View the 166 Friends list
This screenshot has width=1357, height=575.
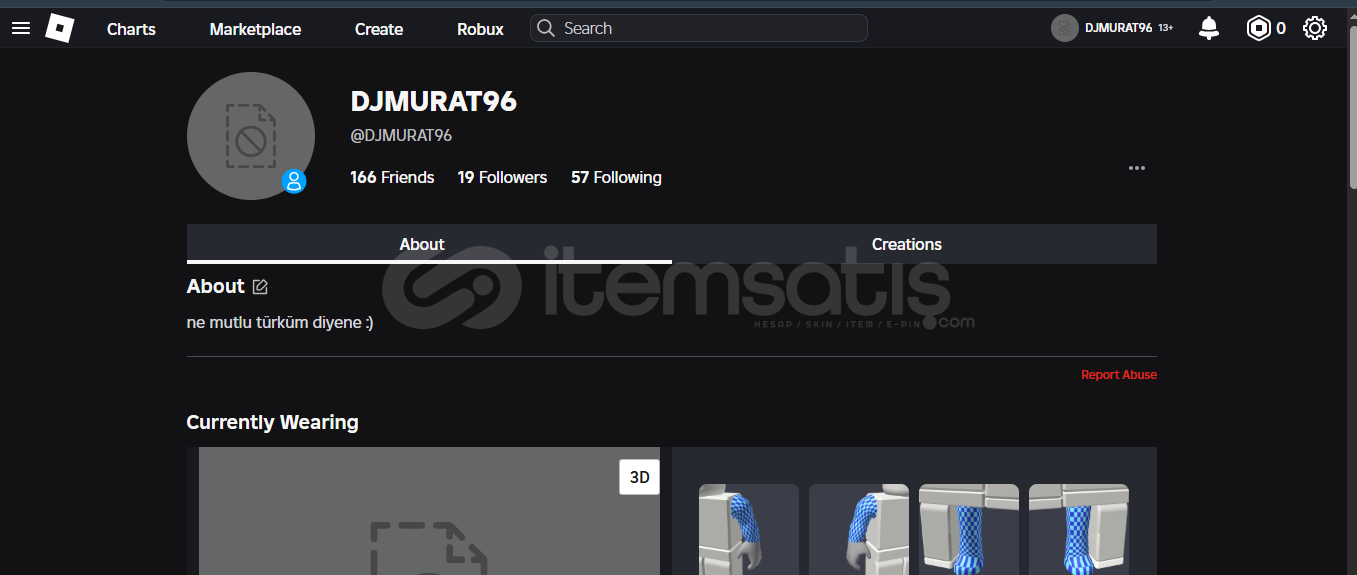[x=392, y=177]
